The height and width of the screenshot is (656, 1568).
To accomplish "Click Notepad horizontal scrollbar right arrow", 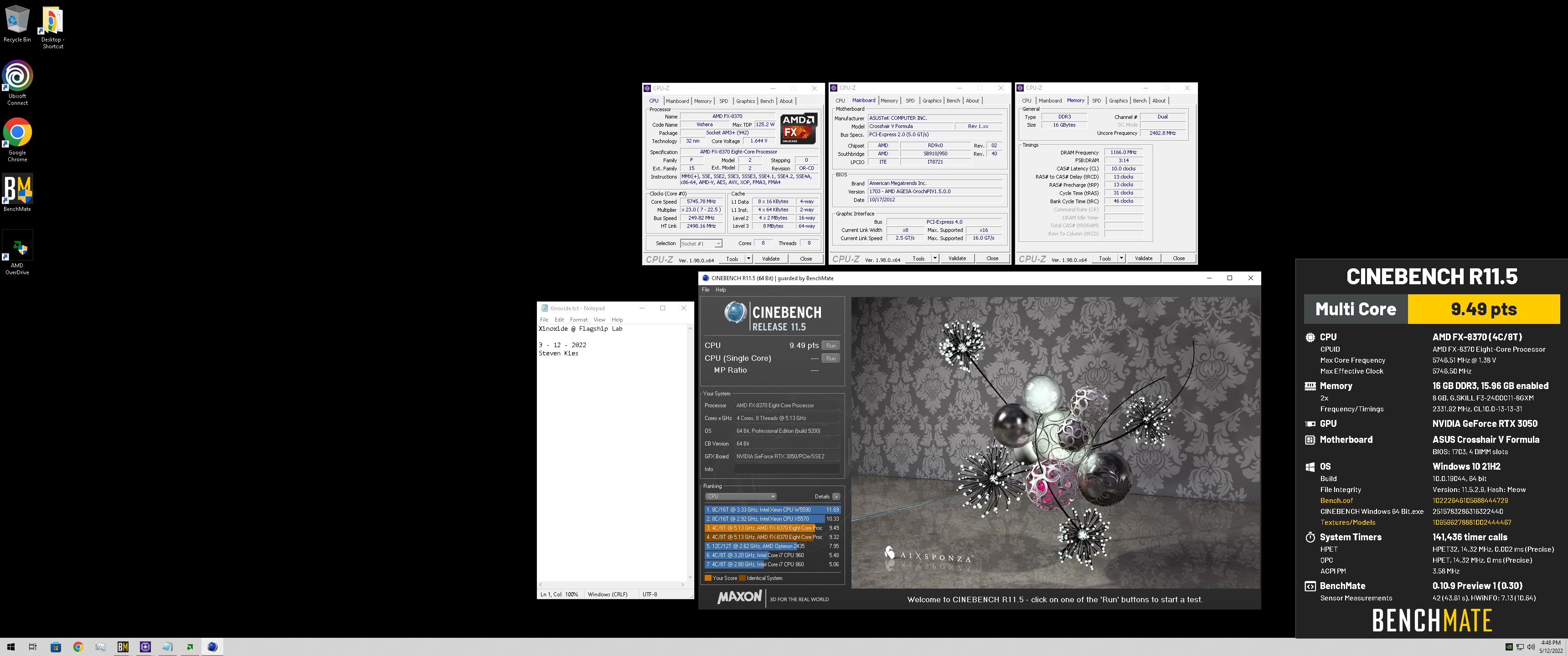I will pos(683,585).
